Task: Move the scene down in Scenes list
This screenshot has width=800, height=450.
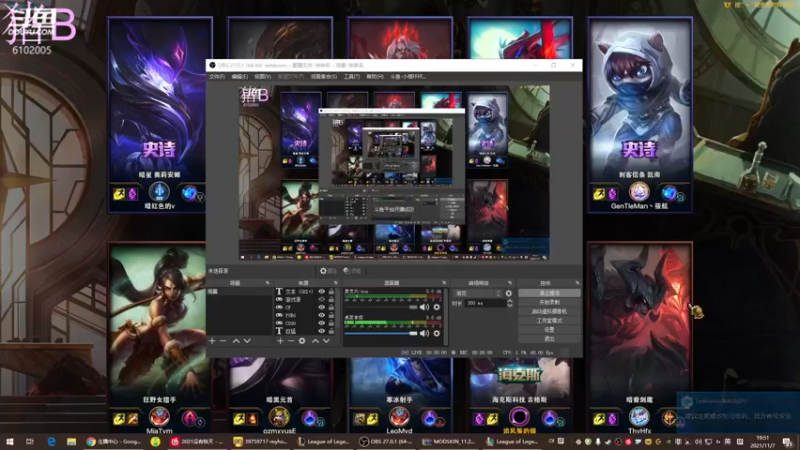Action: tap(247, 341)
